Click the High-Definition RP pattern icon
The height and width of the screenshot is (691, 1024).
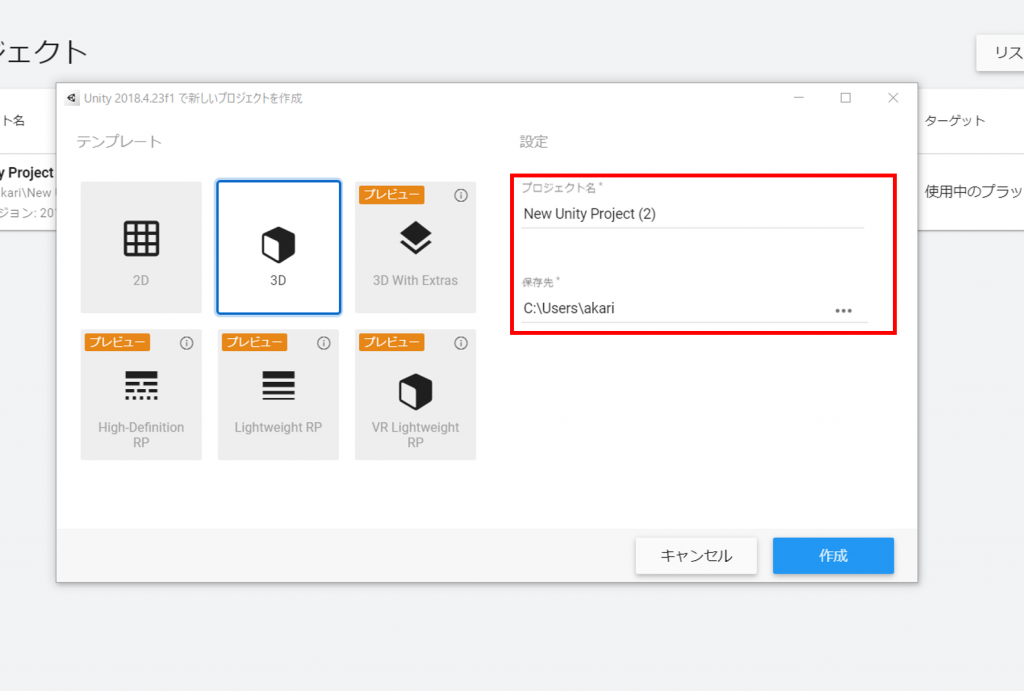pos(141,385)
